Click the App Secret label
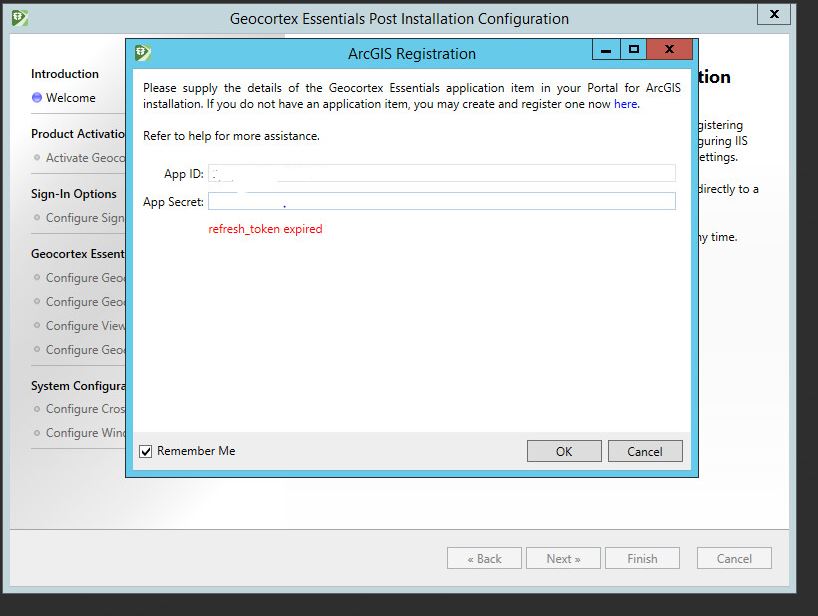This screenshot has height=616, width=818. pyautogui.click(x=173, y=202)
